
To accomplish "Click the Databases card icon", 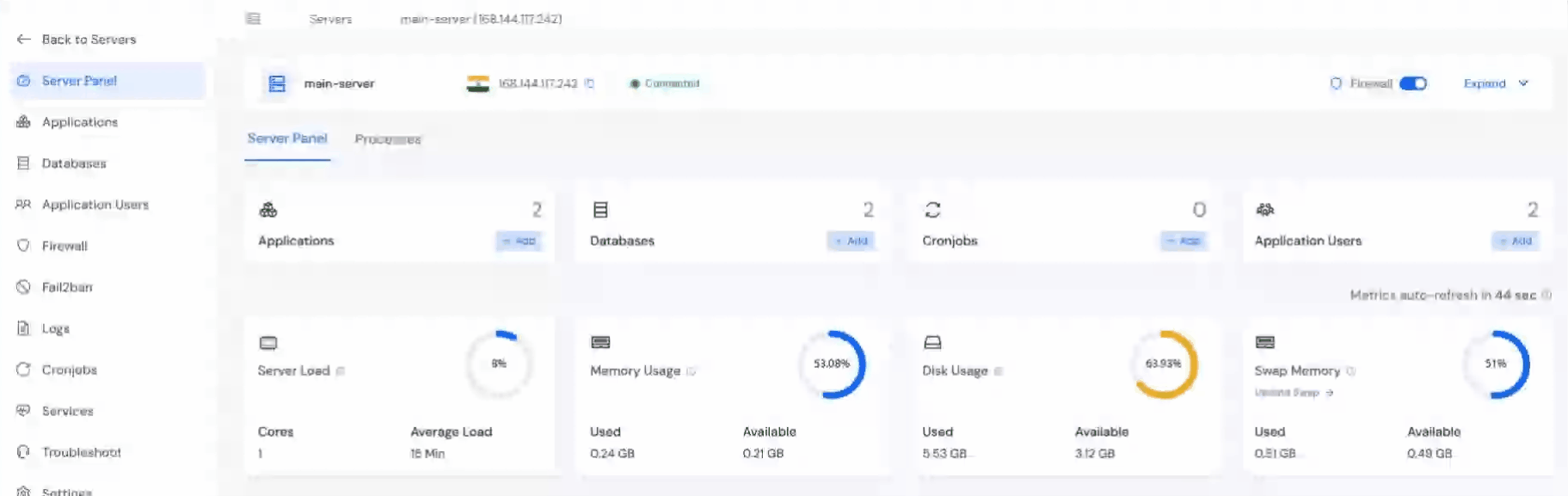I will point(600,210).
